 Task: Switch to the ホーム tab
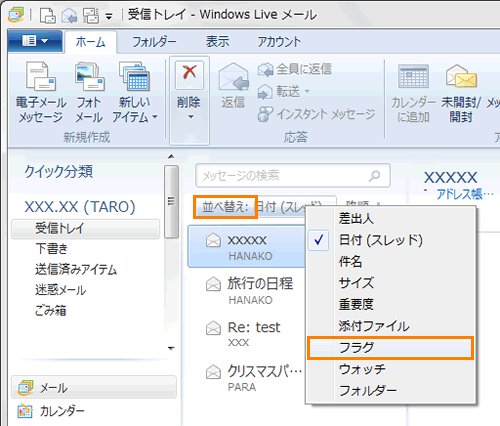pyautogui.click(x=90, y=42)
